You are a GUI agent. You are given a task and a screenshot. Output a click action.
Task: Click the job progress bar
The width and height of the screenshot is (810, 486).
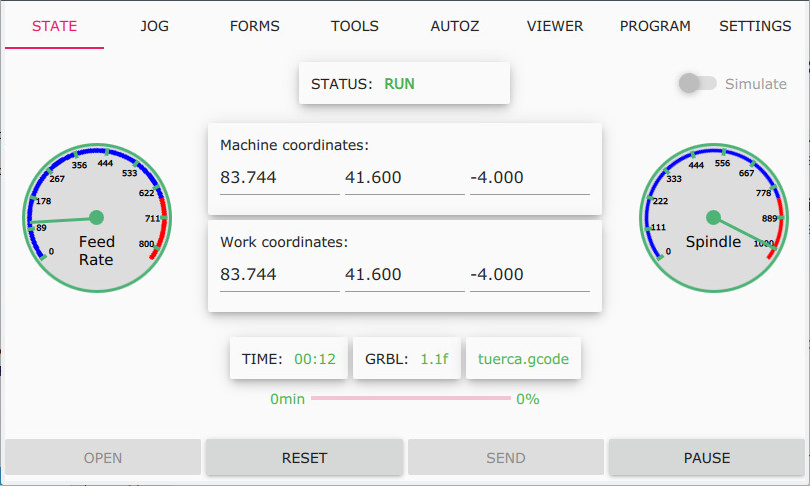(410, 398)
